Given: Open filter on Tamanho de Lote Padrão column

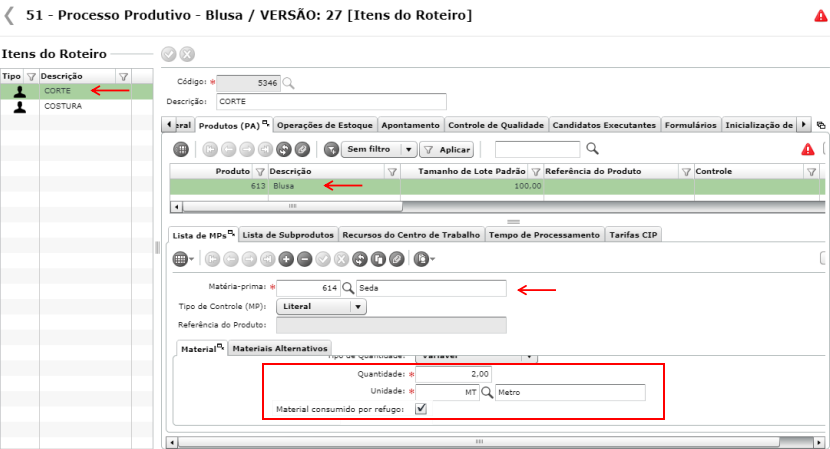Looking at the screenshot, I should [535, 172].
